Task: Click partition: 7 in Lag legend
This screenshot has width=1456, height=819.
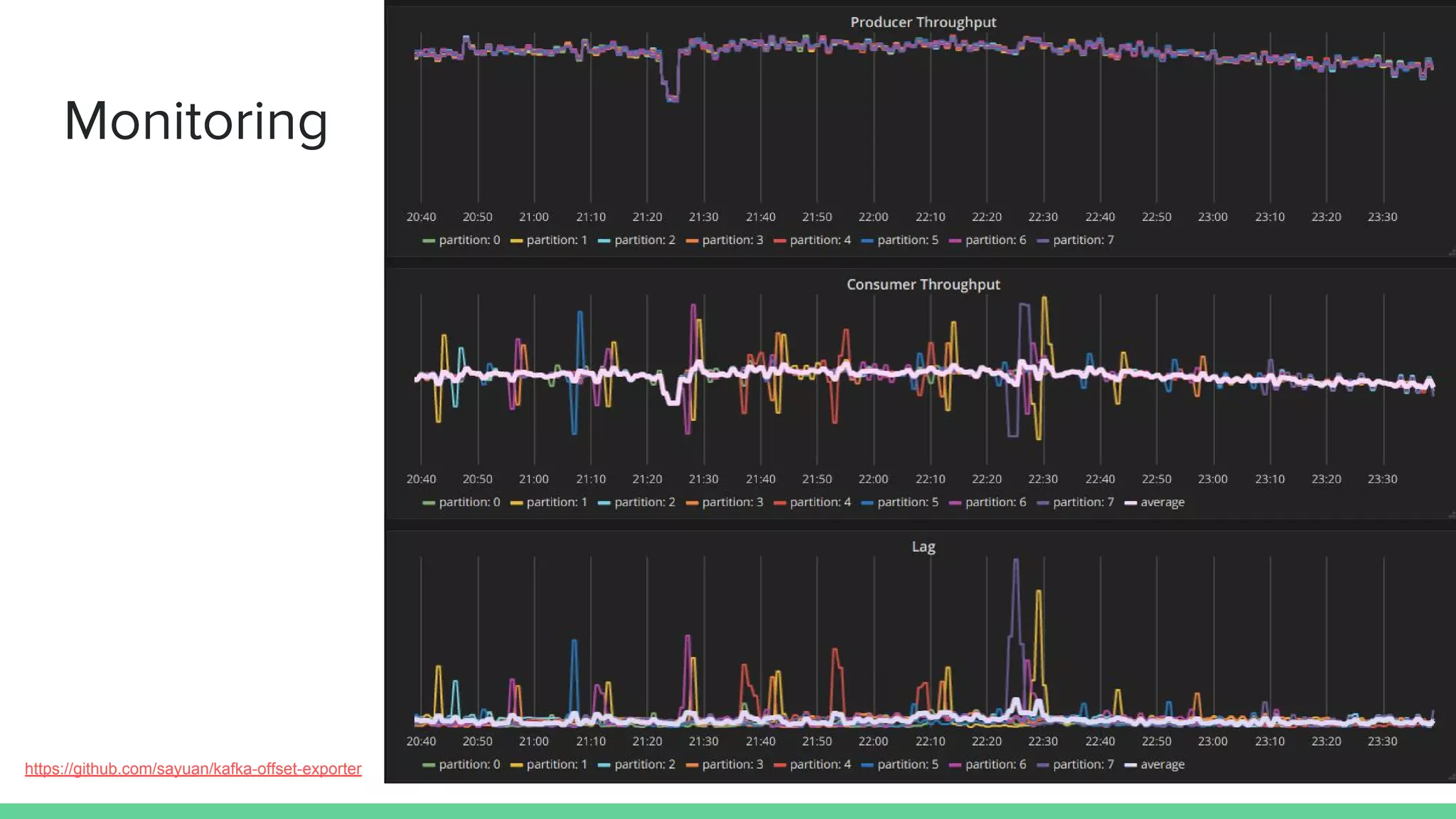Action: point(1083,765)
